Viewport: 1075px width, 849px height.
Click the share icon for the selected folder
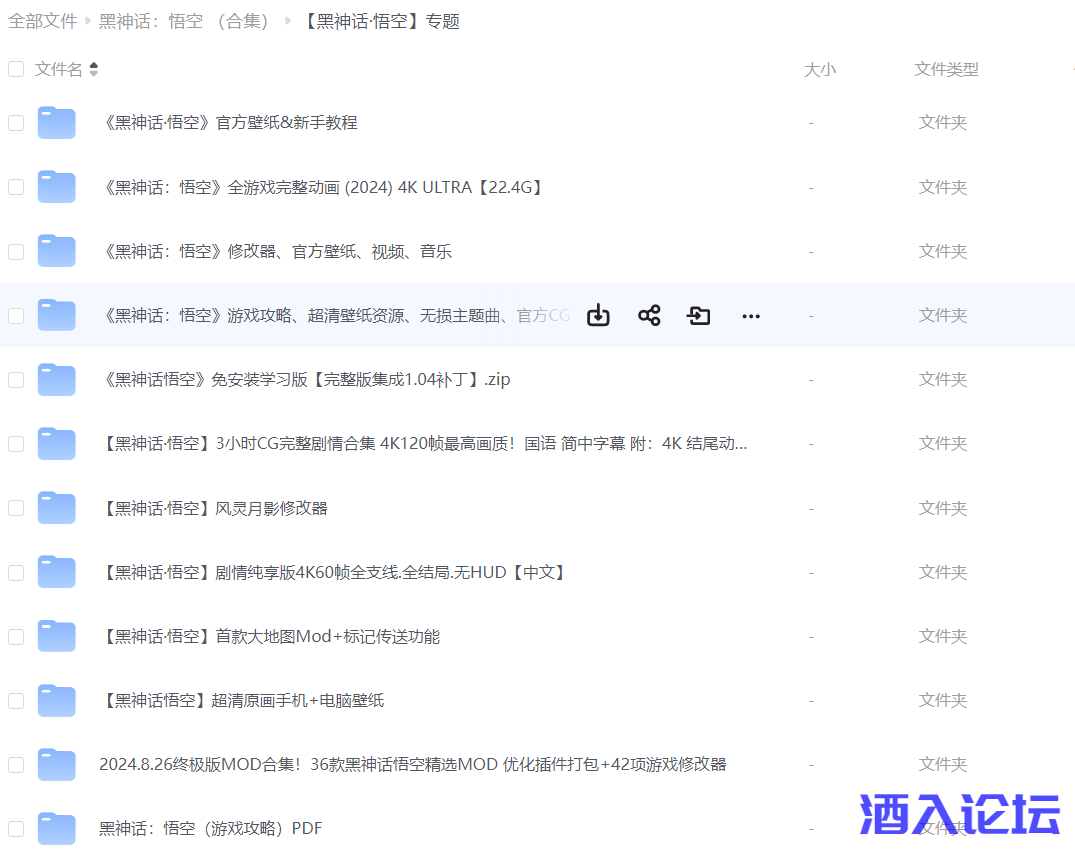click(x=649, y=315)
